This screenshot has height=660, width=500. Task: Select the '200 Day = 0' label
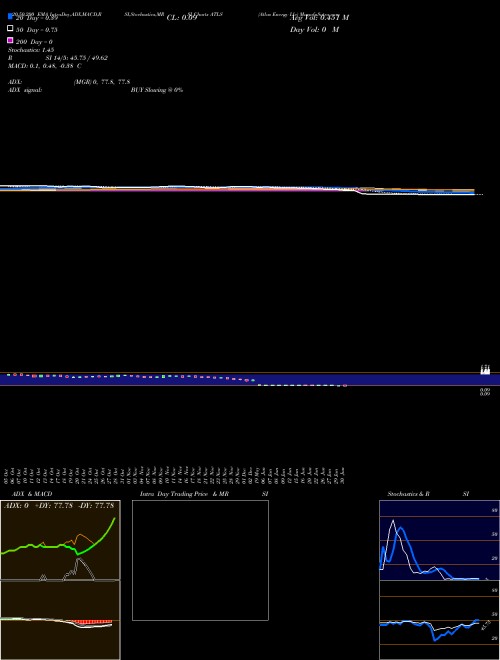(34, 42)
